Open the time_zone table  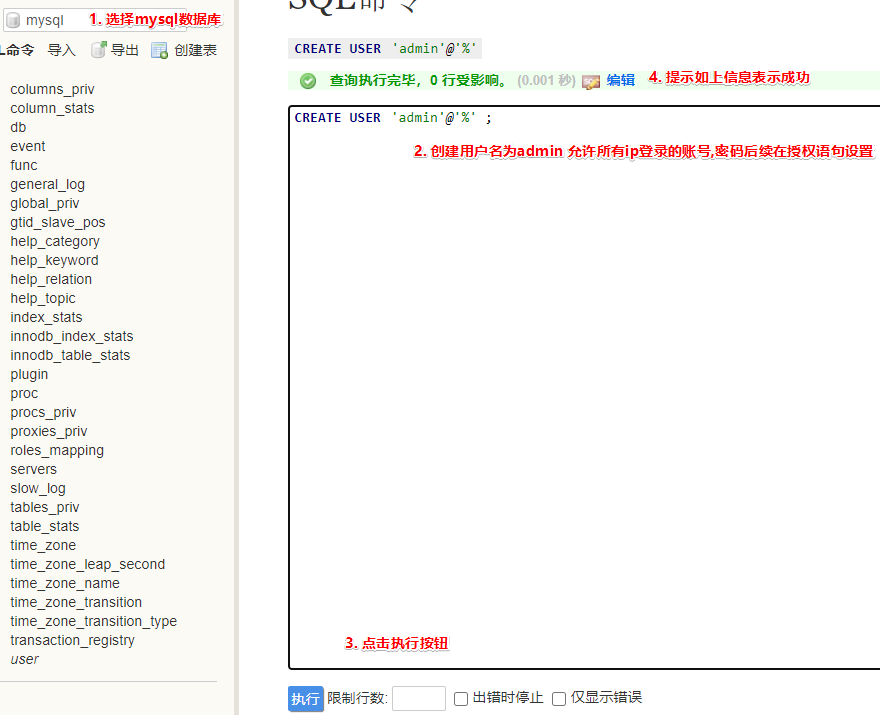pyautogui.click(x=43, y=546)
